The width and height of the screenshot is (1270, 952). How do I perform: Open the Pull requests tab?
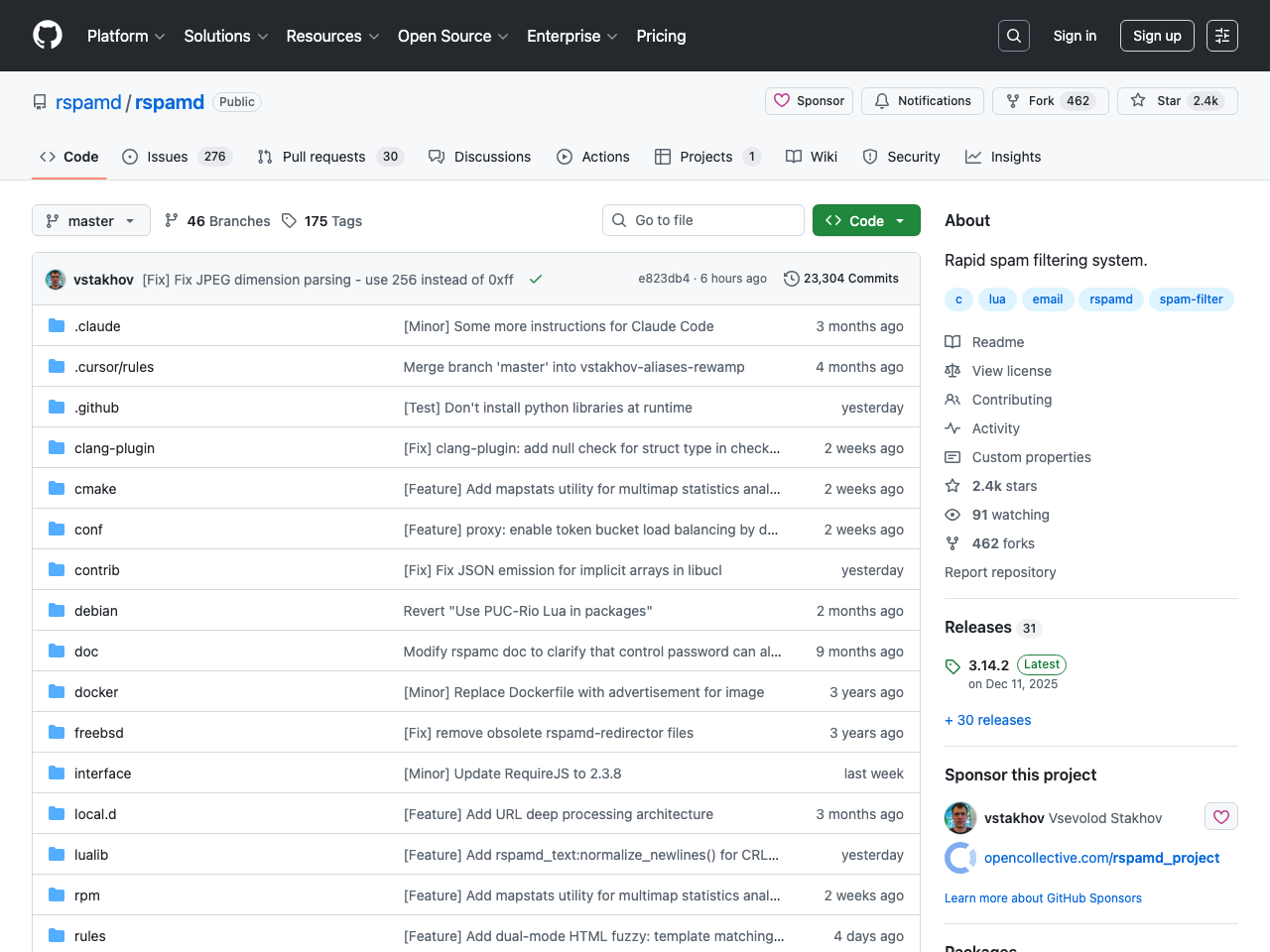pos(323,157)
